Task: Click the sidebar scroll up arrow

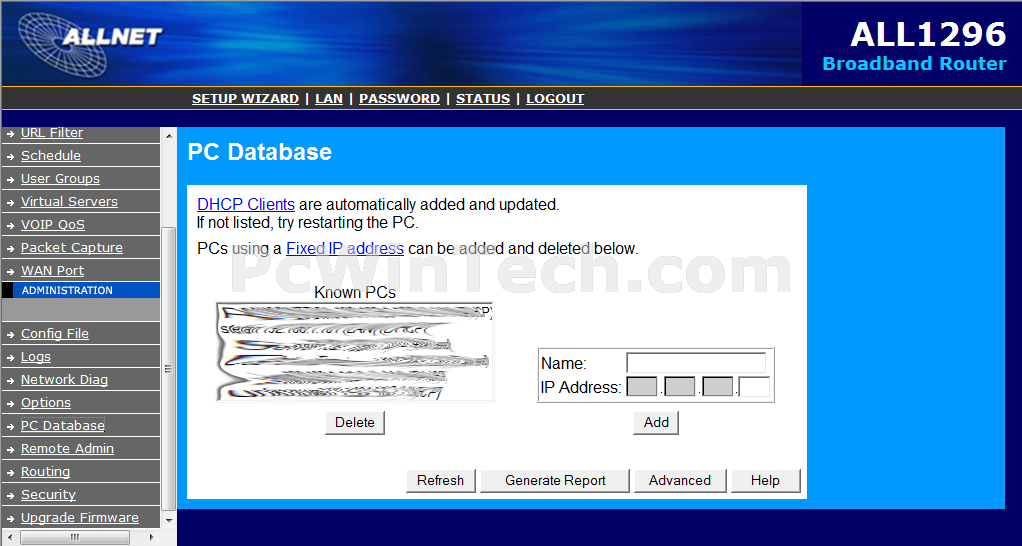Action: point(169,136)
